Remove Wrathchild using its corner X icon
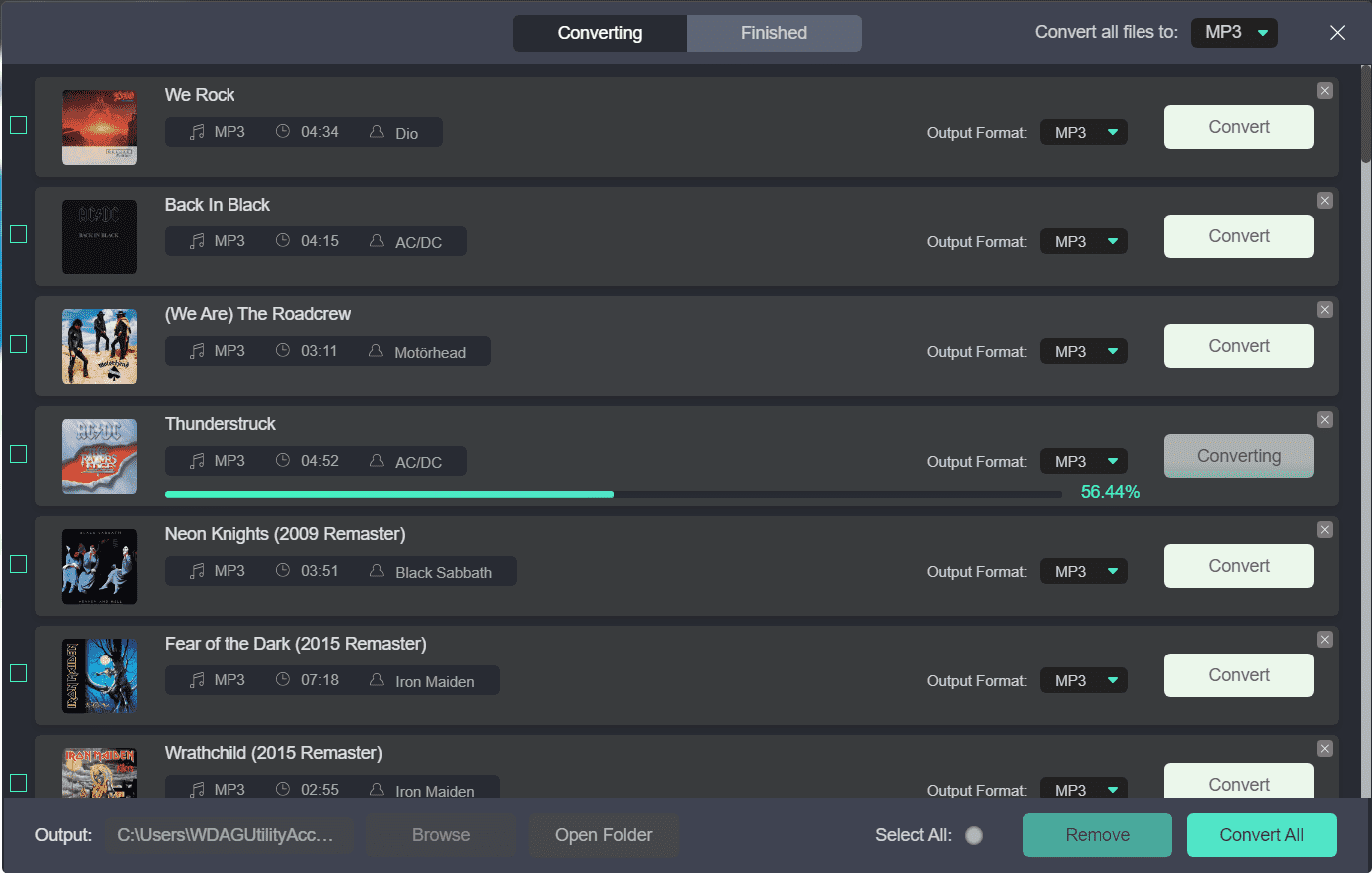The image size is (1372, 873). pyautogui.click(x=1325, y=749)
